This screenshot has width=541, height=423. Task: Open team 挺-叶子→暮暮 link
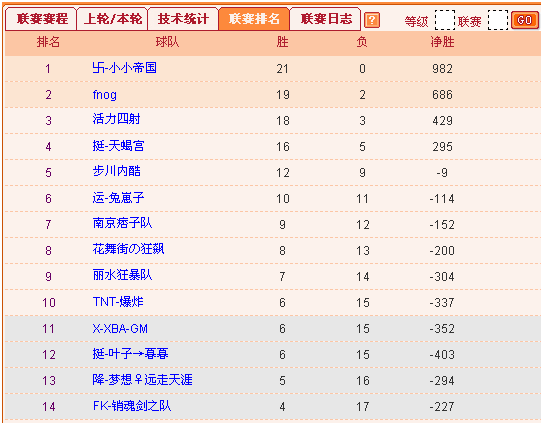point(130,354)
